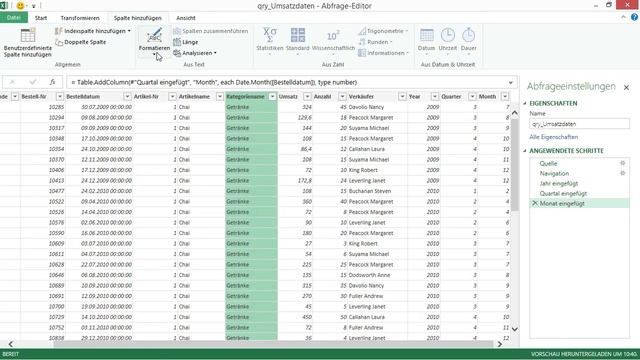Delete the Monat eingefügt step
This screenshot has width=640, height=360.
[x=535, y=203]
